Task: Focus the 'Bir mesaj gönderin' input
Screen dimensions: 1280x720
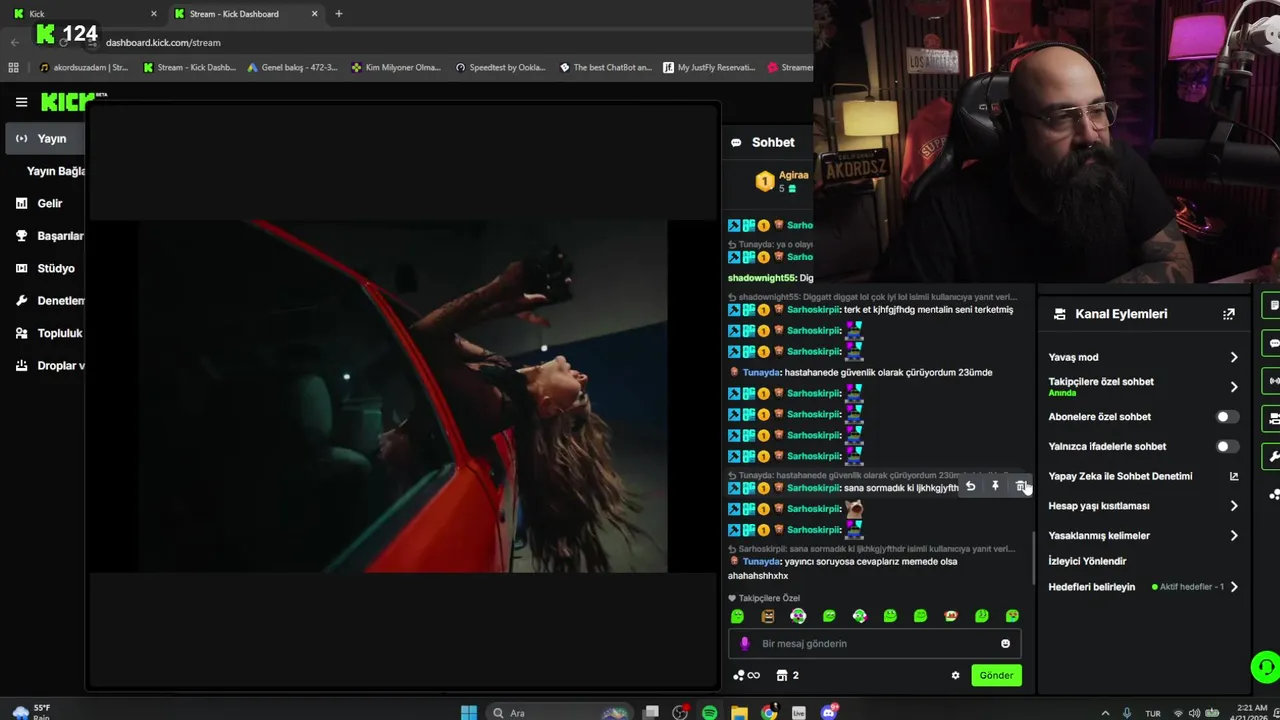Action: click(875, 644)
